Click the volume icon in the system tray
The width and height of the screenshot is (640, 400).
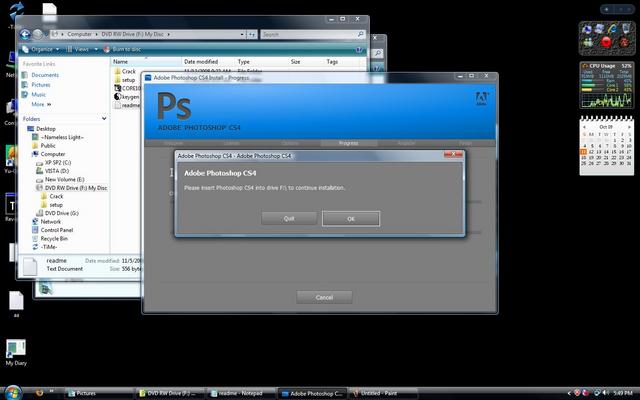[606, 393]
